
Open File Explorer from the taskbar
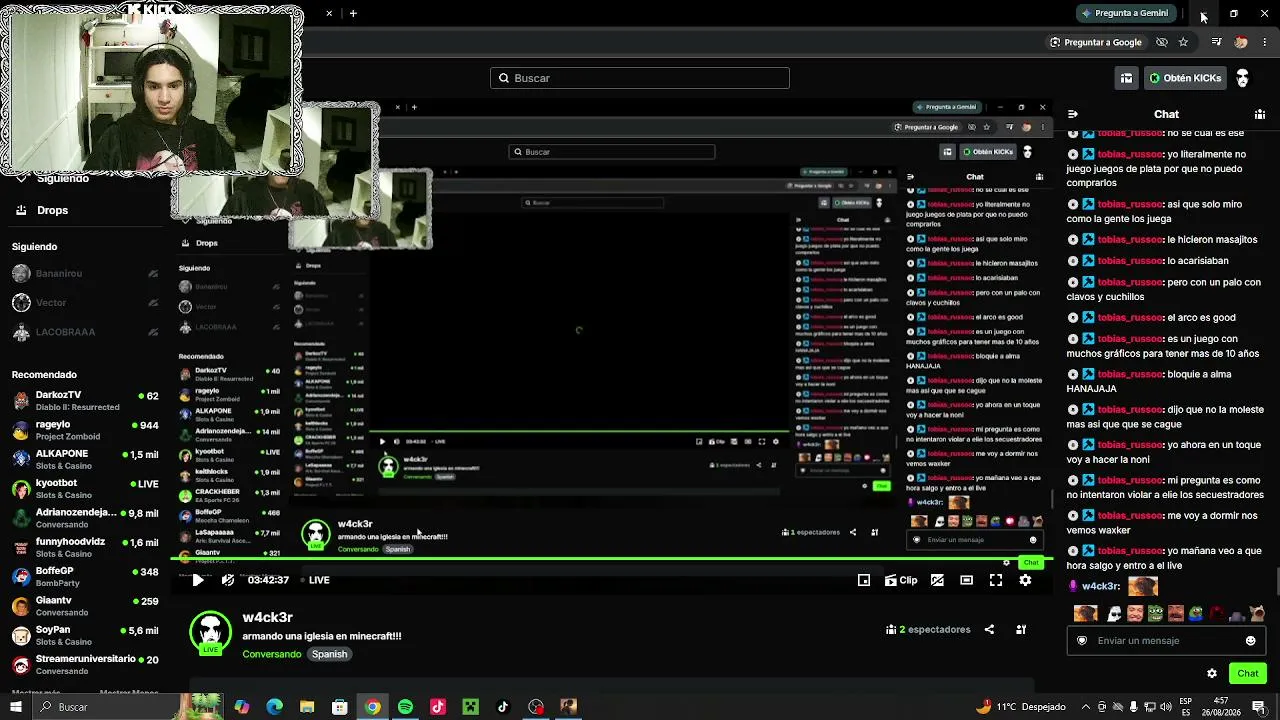307,707
